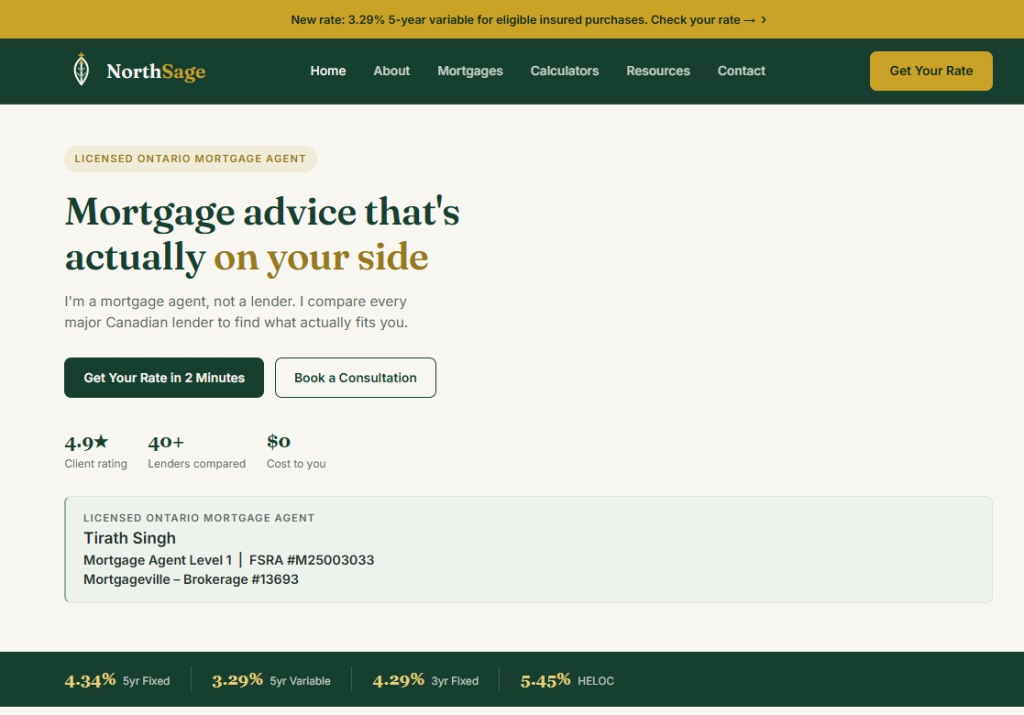Click the 5.45% HELOC rate
Image resolution: width=1024 pixels, height=715 pixels.
pyautogui.click(x=567, y=680)
